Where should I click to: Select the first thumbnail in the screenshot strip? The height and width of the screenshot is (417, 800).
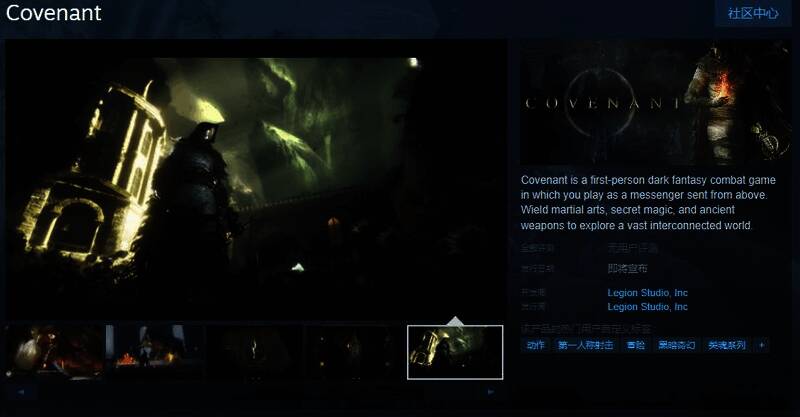[x=55, y=352]
